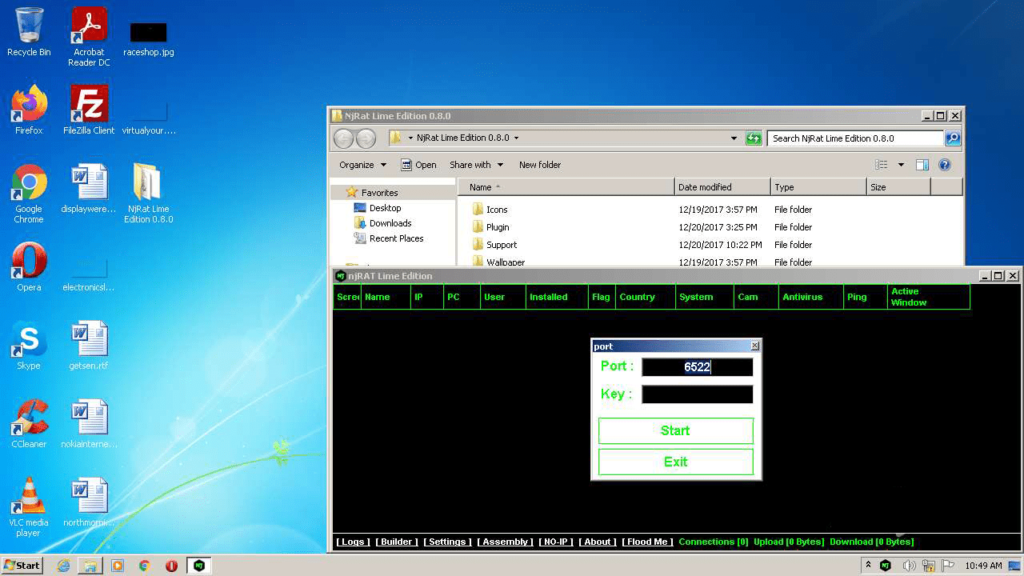Go forward in the Explorer window
The height and width of the screenshot is (576, 1024).
pos(366,138)
